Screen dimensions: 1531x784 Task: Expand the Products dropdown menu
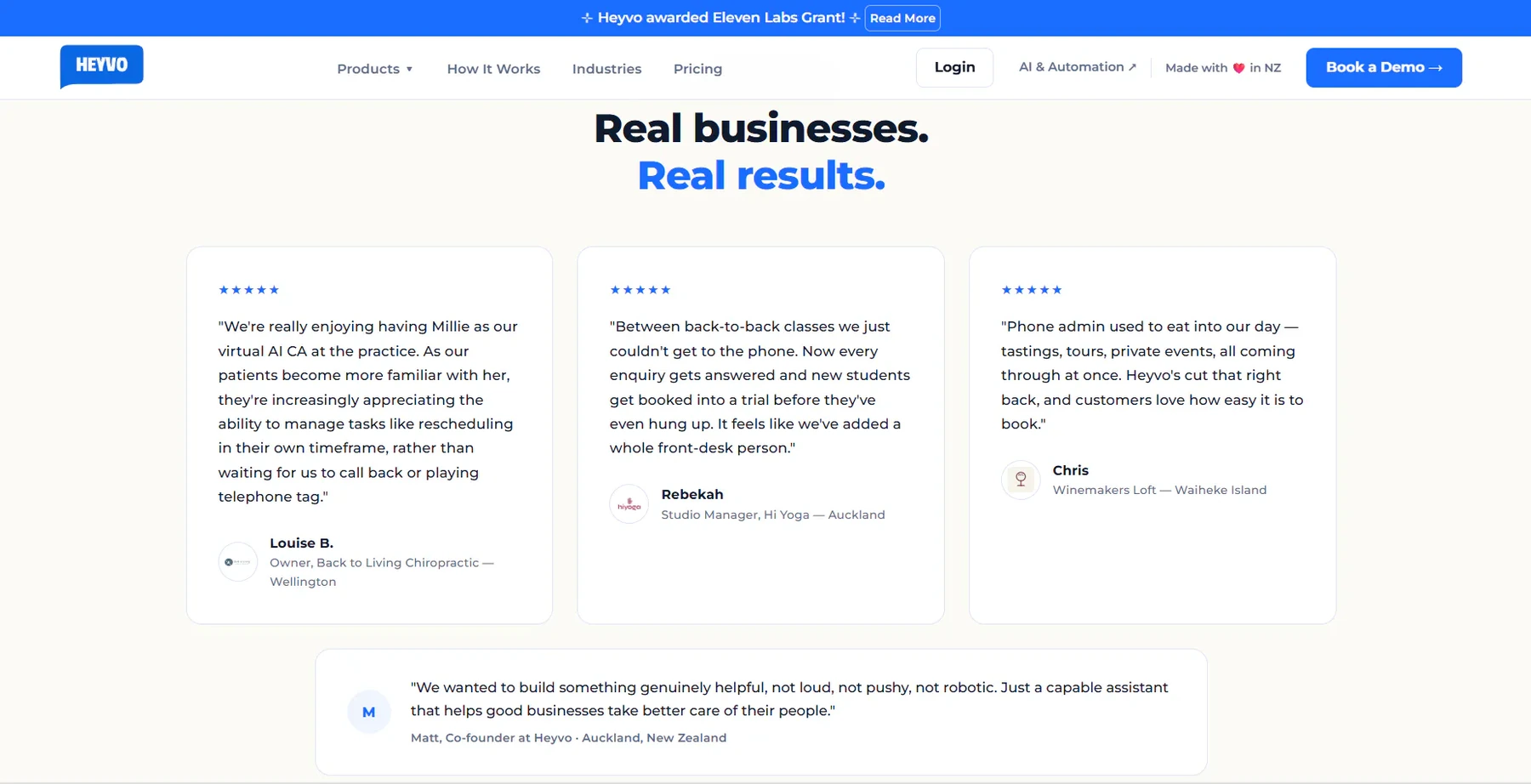click(375, 69)
